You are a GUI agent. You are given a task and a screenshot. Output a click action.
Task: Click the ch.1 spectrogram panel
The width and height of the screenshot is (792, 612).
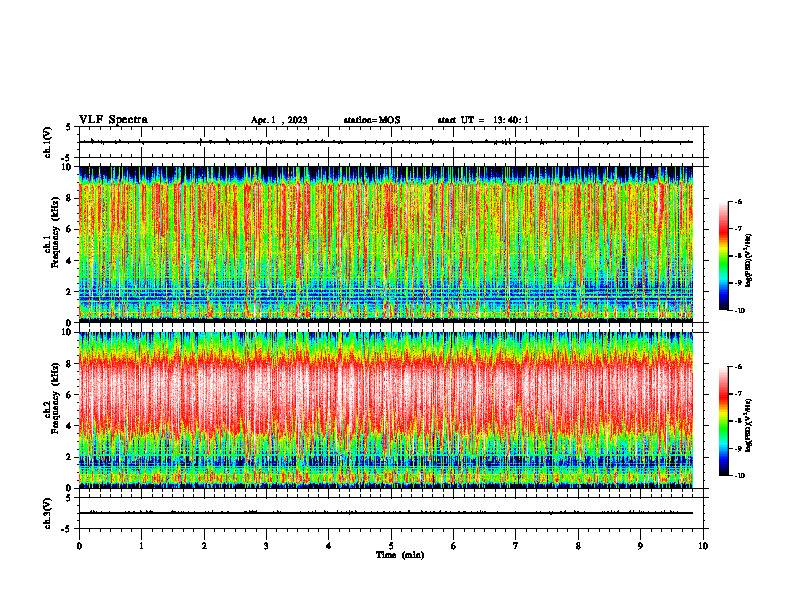[x=386, y=244]
